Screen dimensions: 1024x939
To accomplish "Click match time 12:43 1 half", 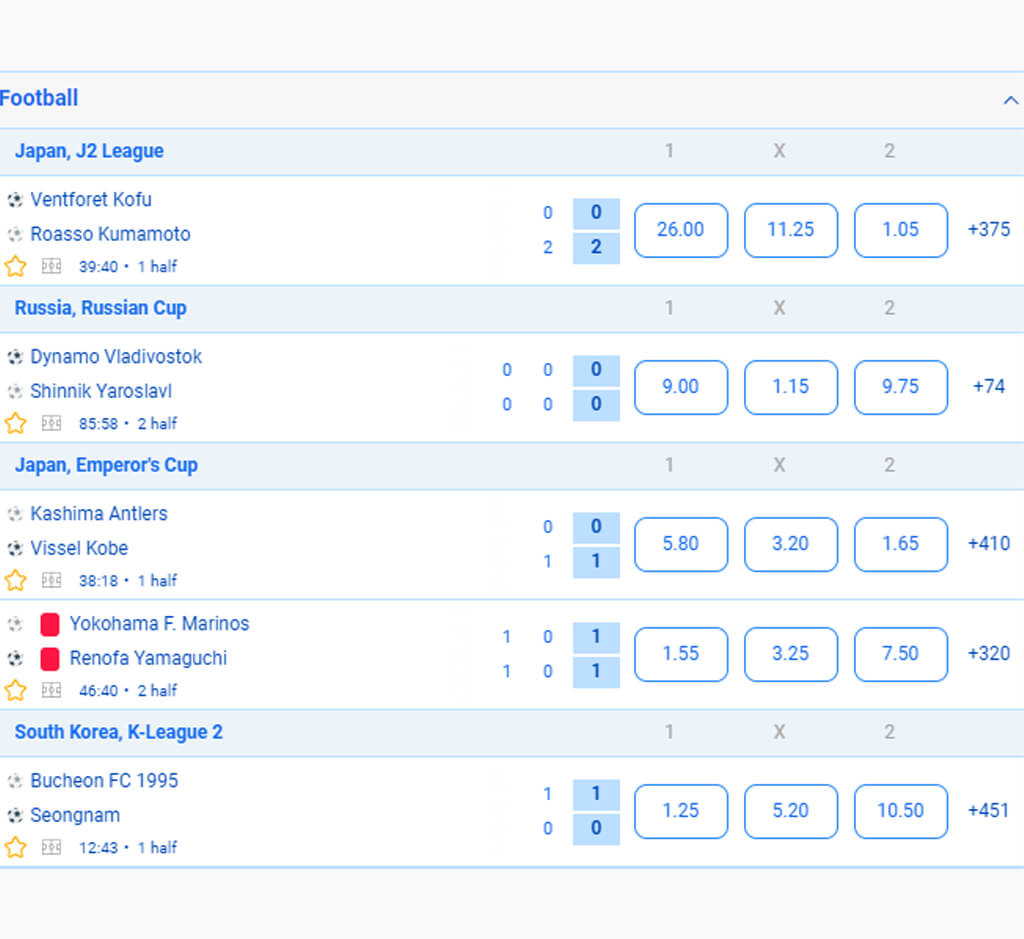I will pos(128,848).
